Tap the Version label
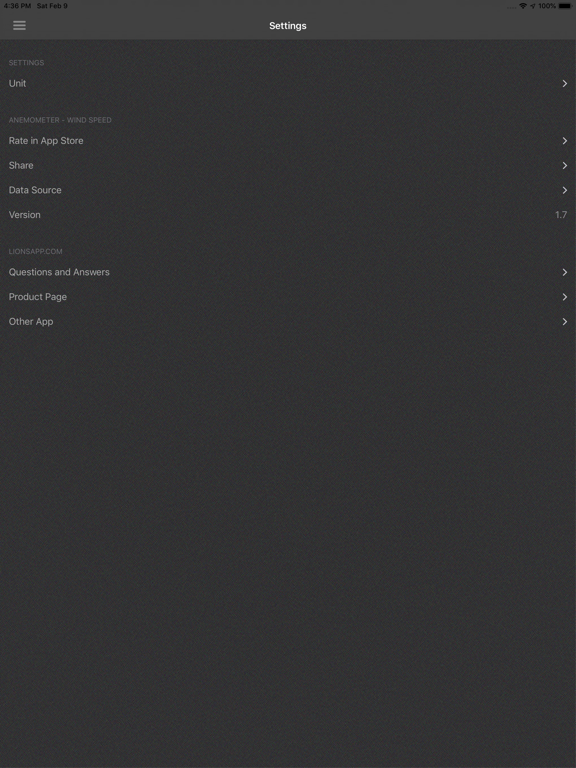 (24, 215)
